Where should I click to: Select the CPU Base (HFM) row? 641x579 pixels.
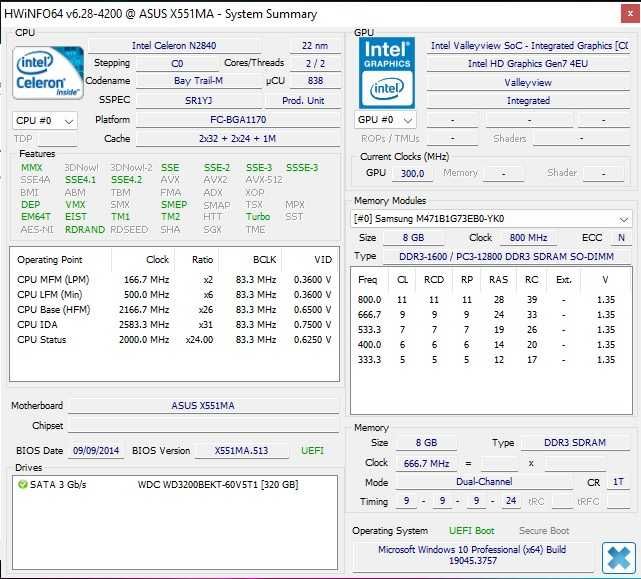(x=174, y=310)
